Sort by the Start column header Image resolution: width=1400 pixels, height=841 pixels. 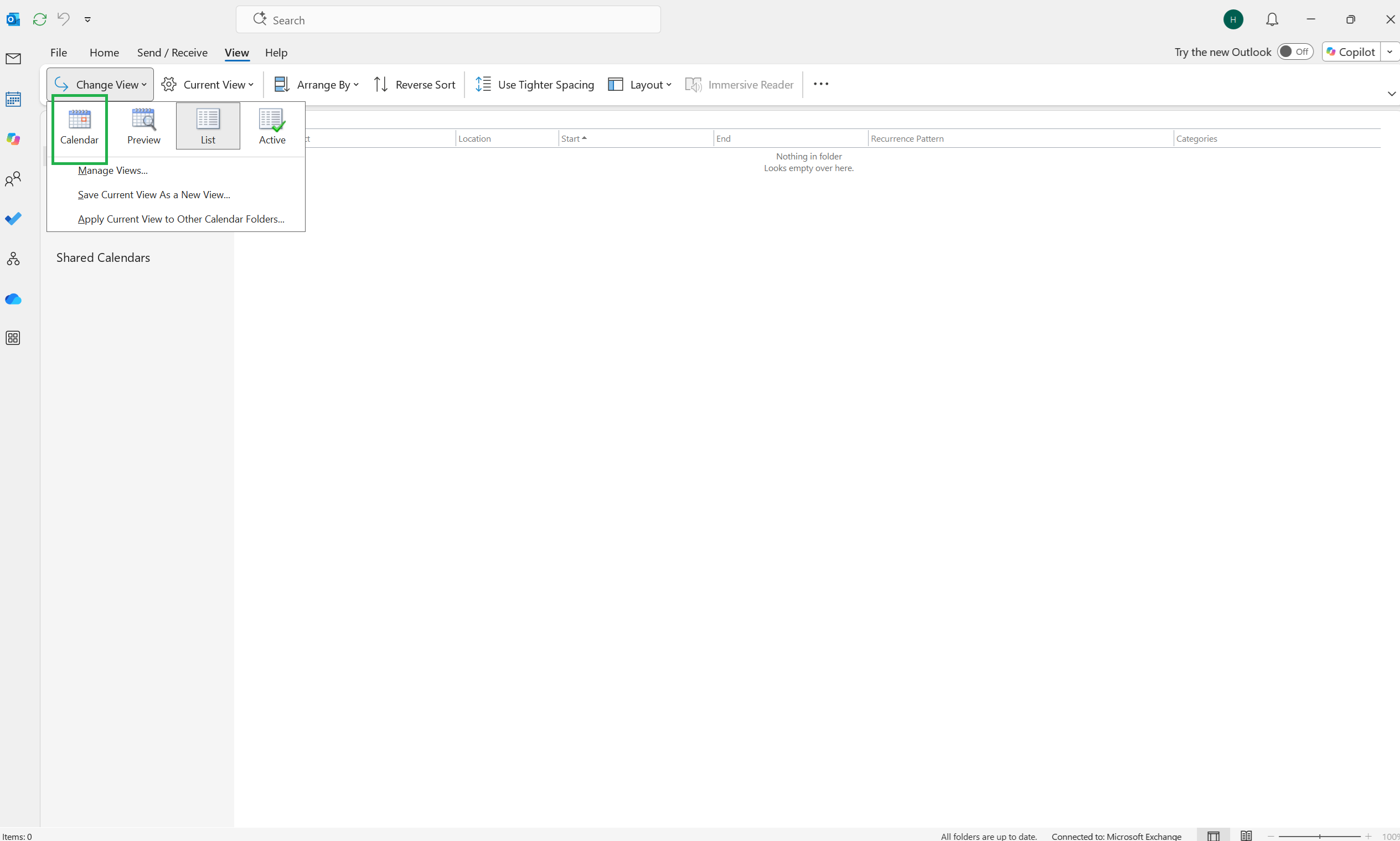tap(635, 138)
